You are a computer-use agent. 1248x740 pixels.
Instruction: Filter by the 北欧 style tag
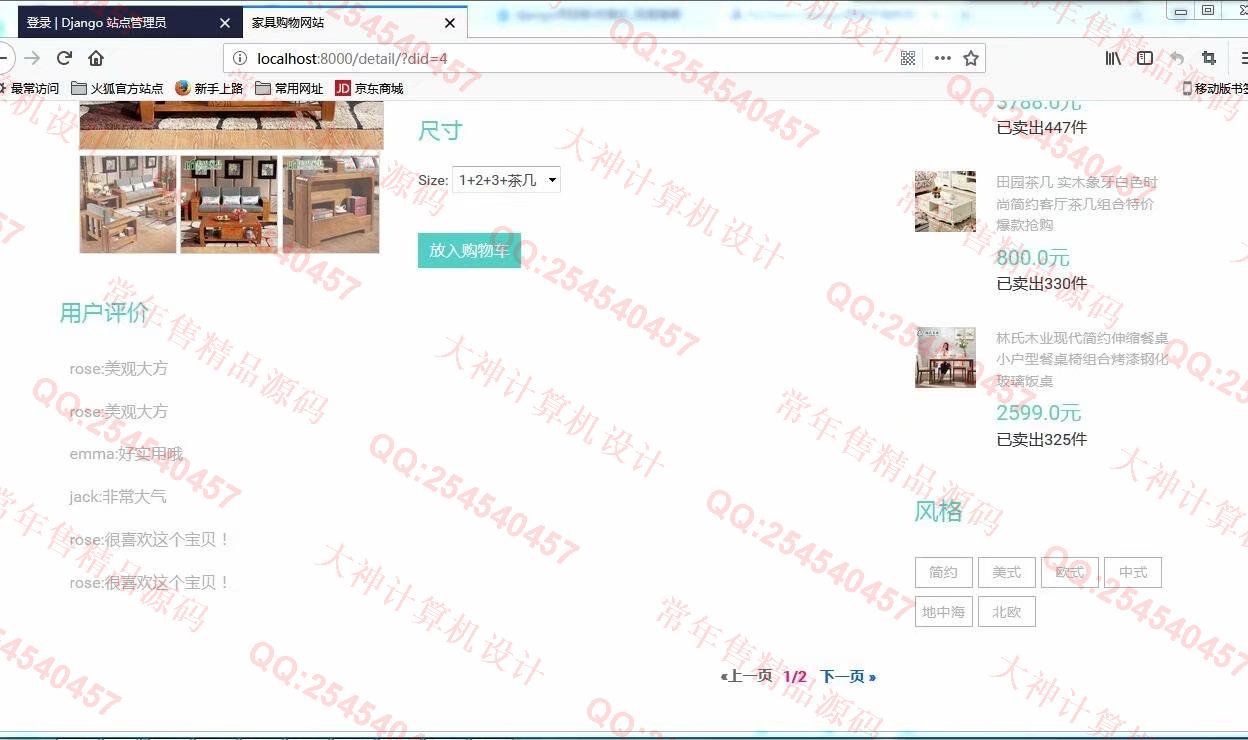coord(1007,611)
